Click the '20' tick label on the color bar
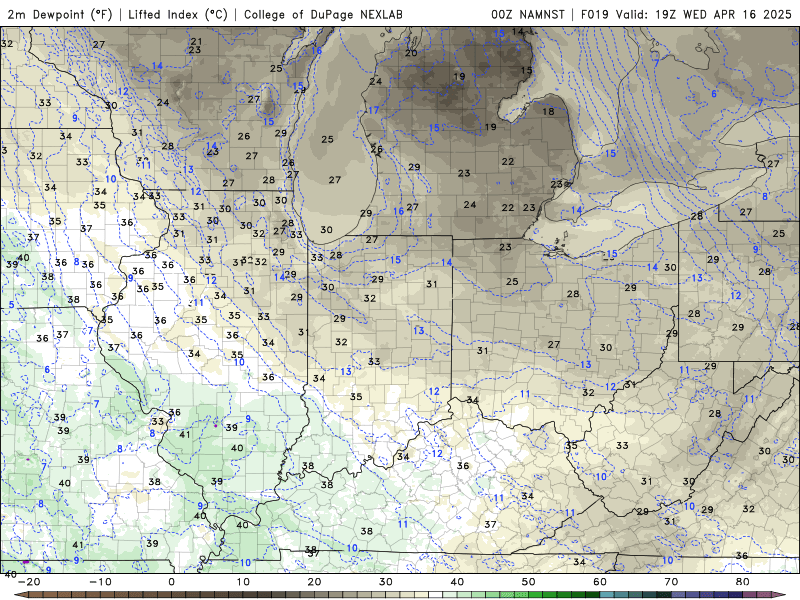The width and height of the screenshot is (800, 600). point(314,582)
